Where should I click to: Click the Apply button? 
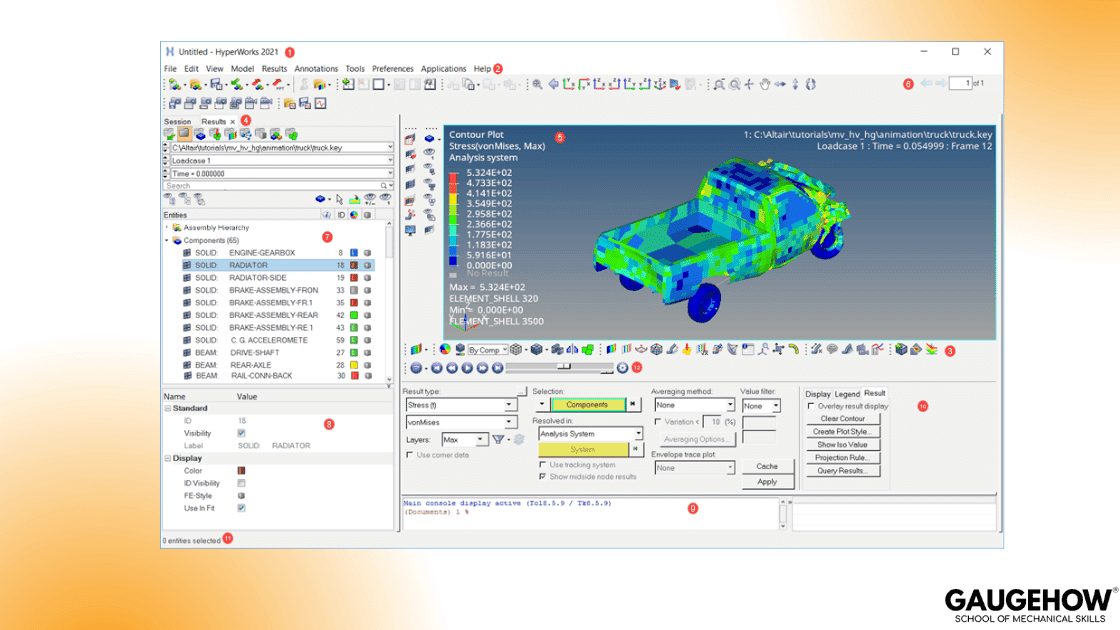[768, 481]
